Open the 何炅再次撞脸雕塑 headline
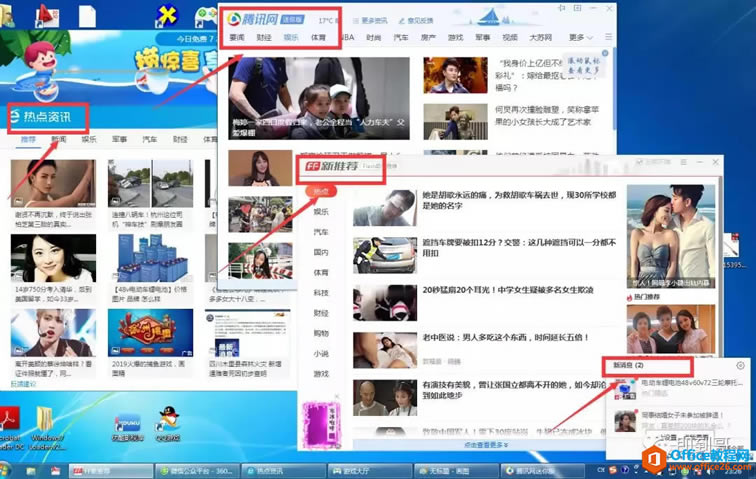The width and height of the screenshot is (756, 479). click(547, 116)
